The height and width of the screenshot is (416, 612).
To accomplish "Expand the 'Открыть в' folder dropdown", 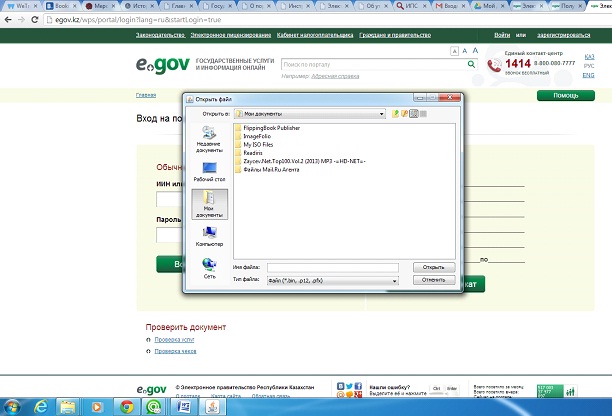I will point(382,114).
